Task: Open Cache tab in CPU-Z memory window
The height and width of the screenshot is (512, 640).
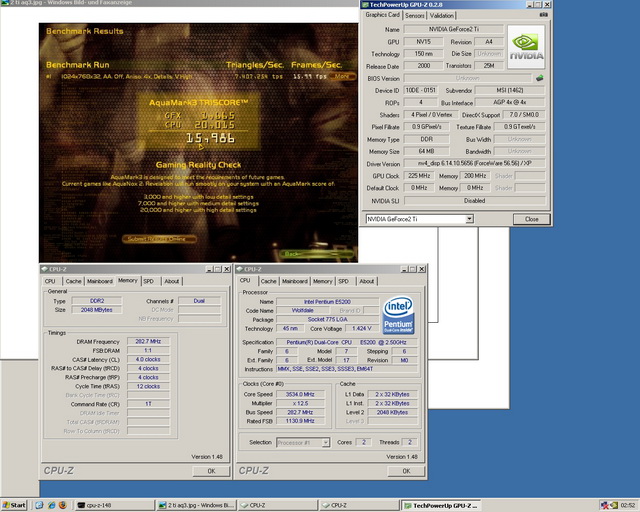Action: coord(73,281)
